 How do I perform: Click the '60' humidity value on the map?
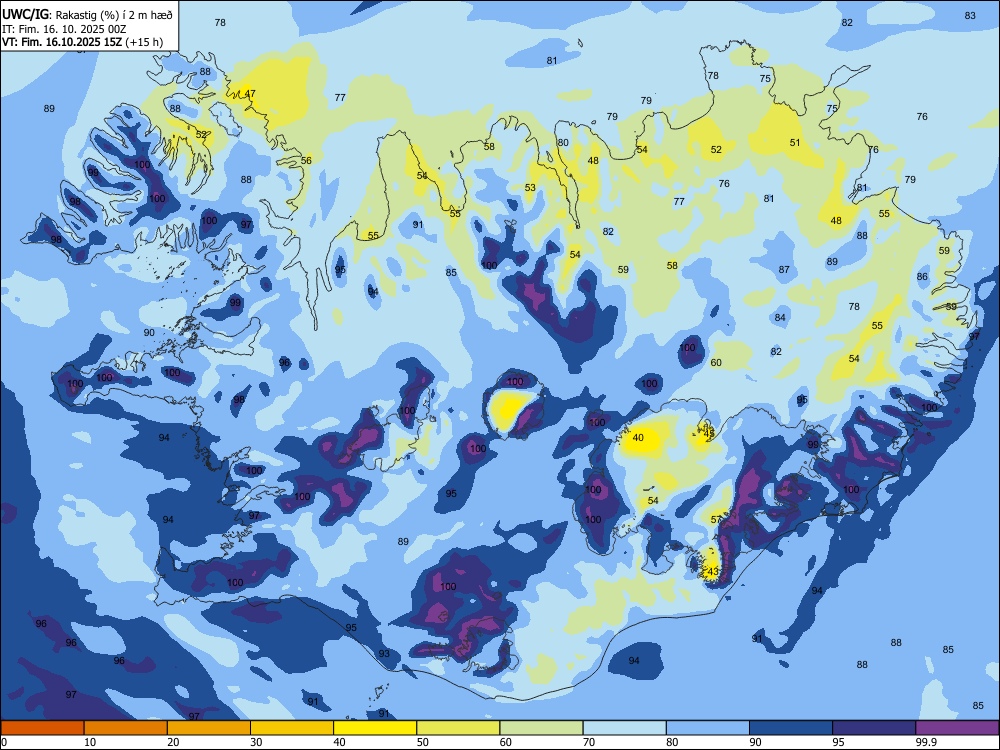click(x=716, y=362)
